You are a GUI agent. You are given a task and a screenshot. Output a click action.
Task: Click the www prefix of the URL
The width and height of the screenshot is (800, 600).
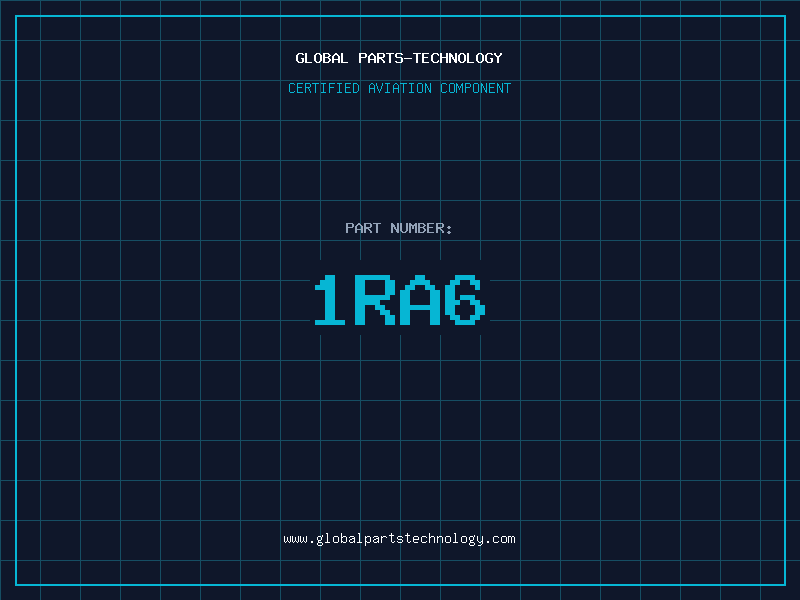coord(295,539)
